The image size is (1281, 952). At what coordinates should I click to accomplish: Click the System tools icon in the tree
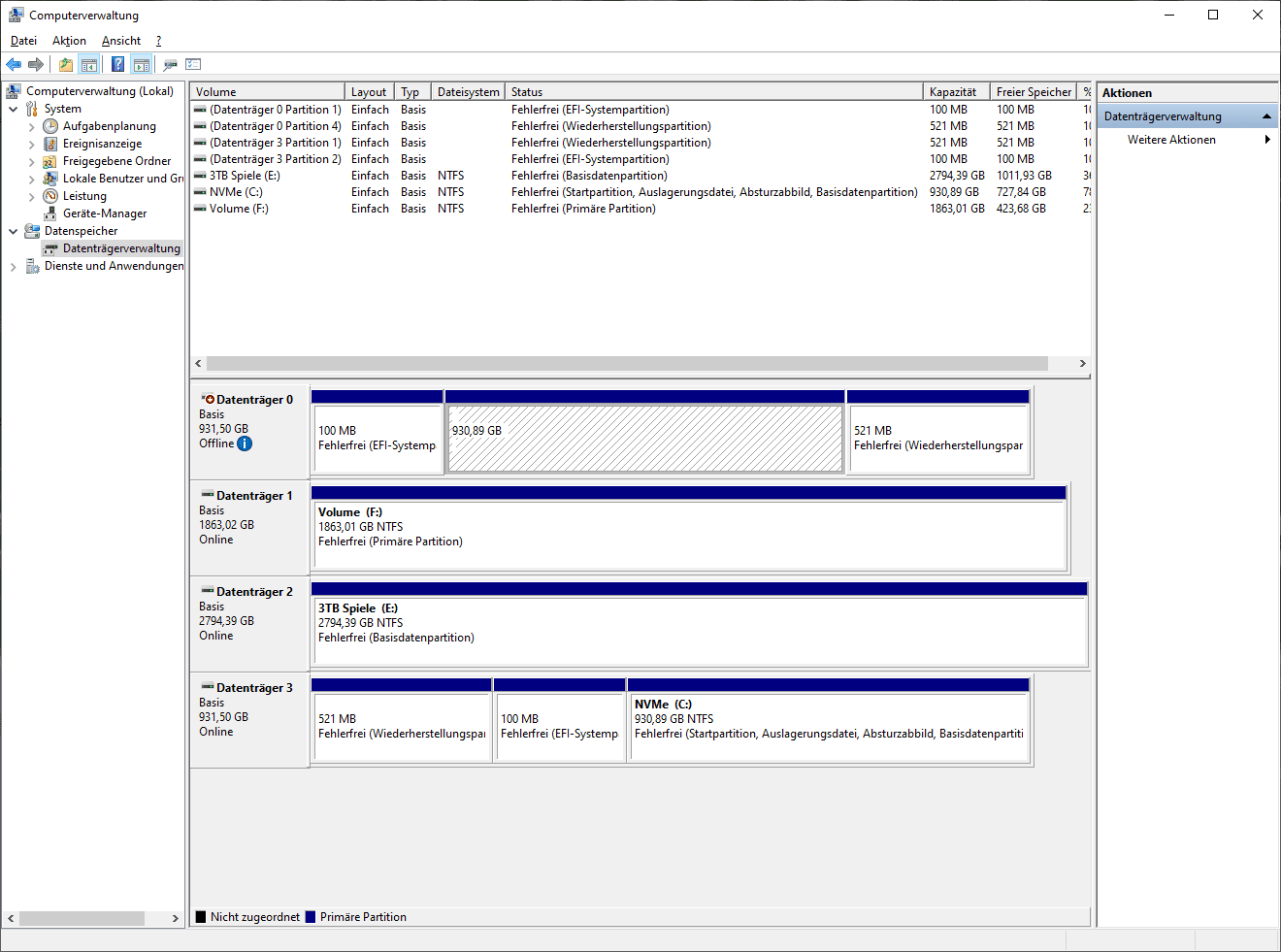point(32,109)
